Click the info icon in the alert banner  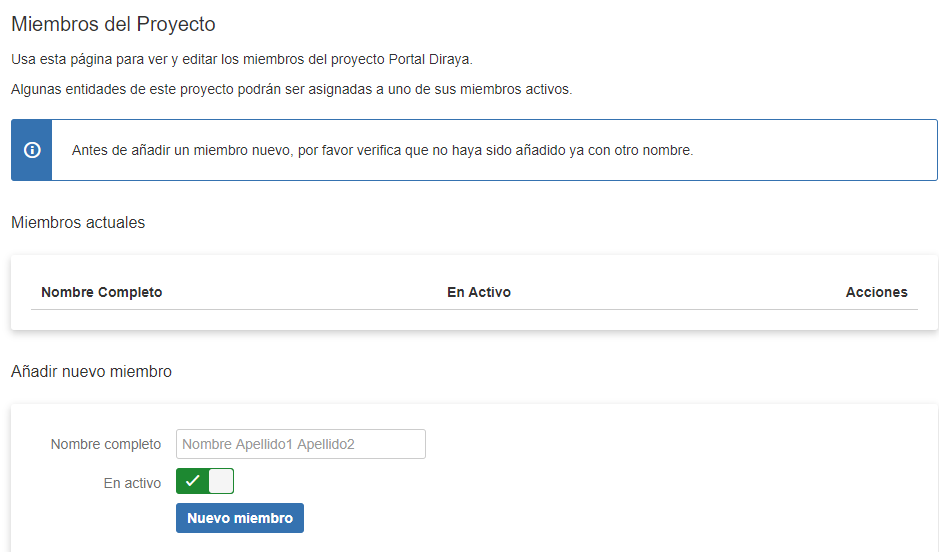click(x=32, y=150)
